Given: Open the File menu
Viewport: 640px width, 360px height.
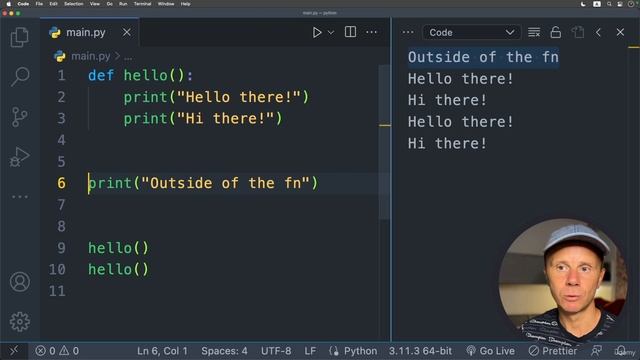Looking at the screenshot, I should 39,4.
